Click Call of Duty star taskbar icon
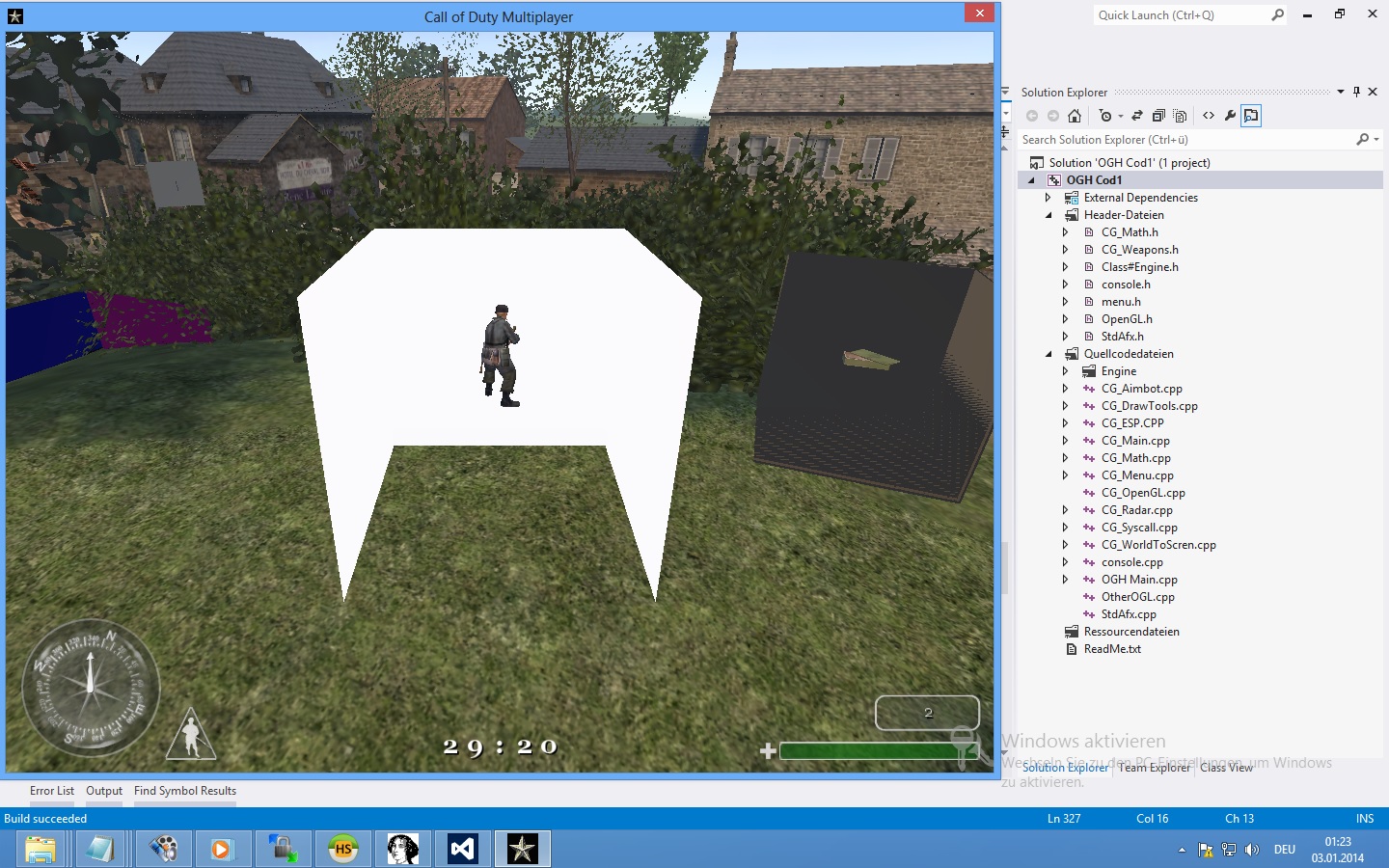The height and width of the screenshot is (868, 1389). (x=523, y=849)
